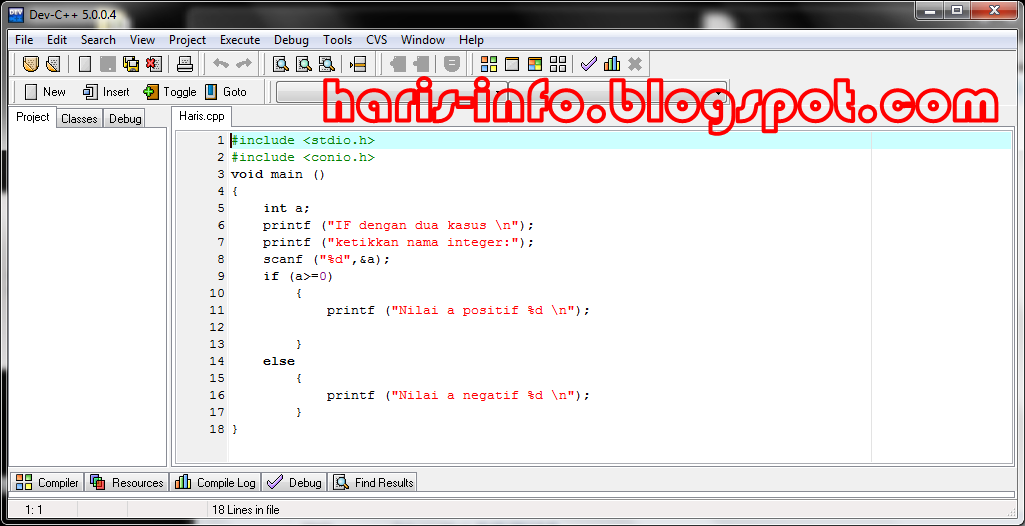Switch to the Classes tab

click(79, 118)
